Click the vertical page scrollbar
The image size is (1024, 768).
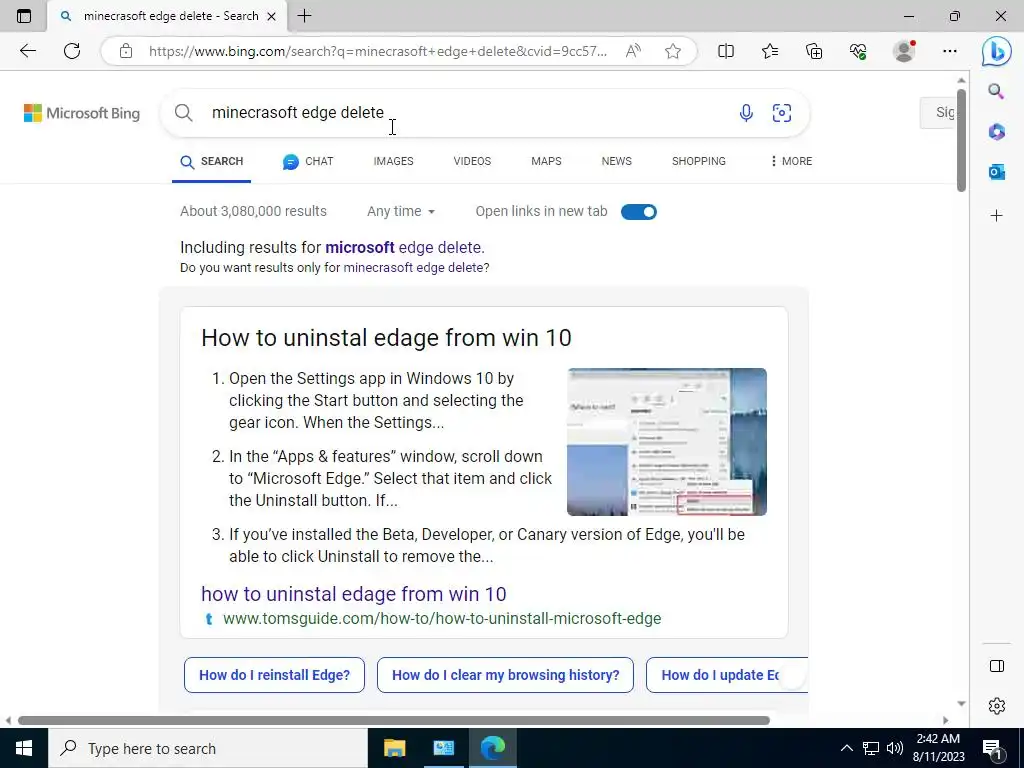coord(961,140)
